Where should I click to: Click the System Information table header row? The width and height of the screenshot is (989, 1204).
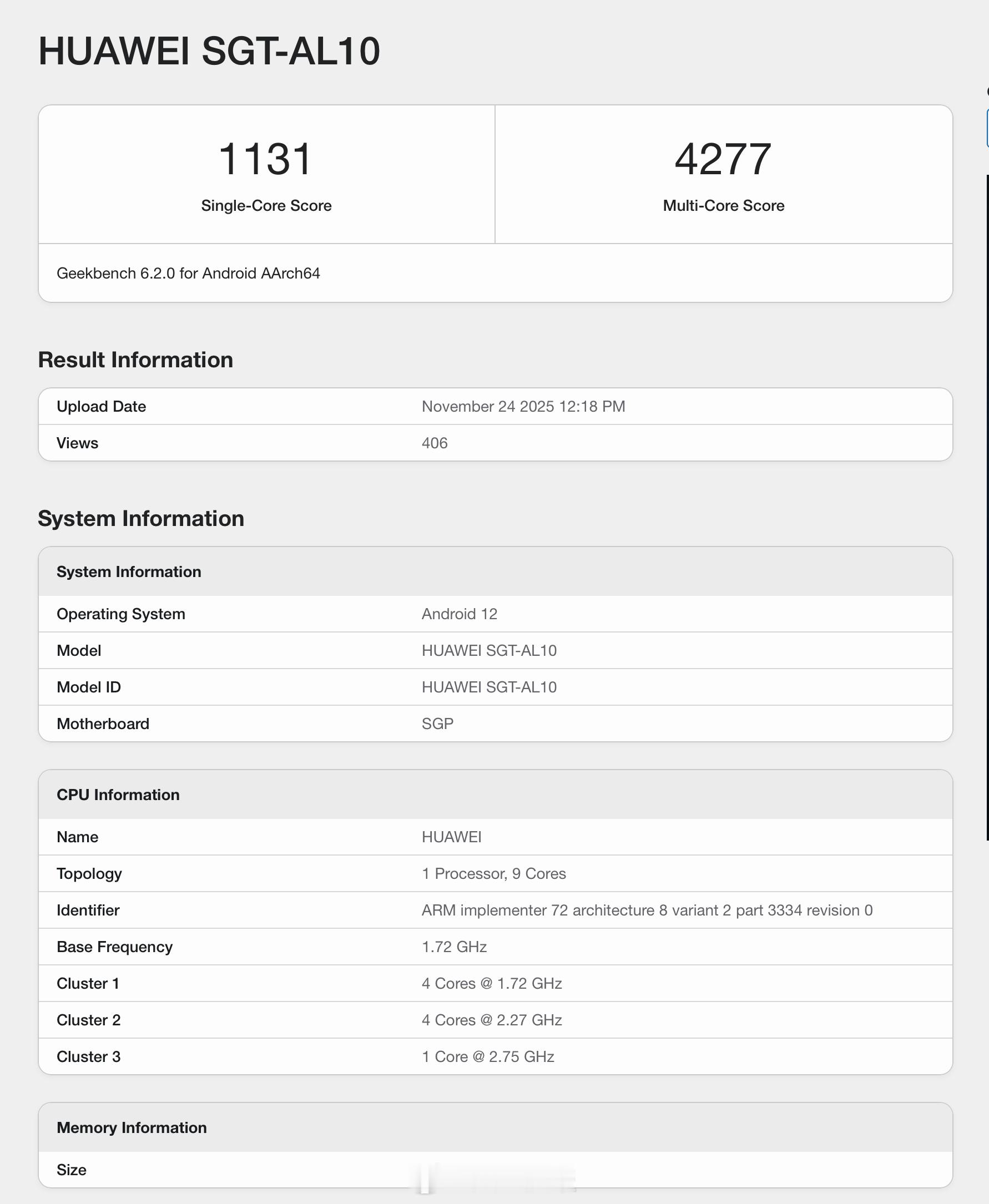pos(496,572)
